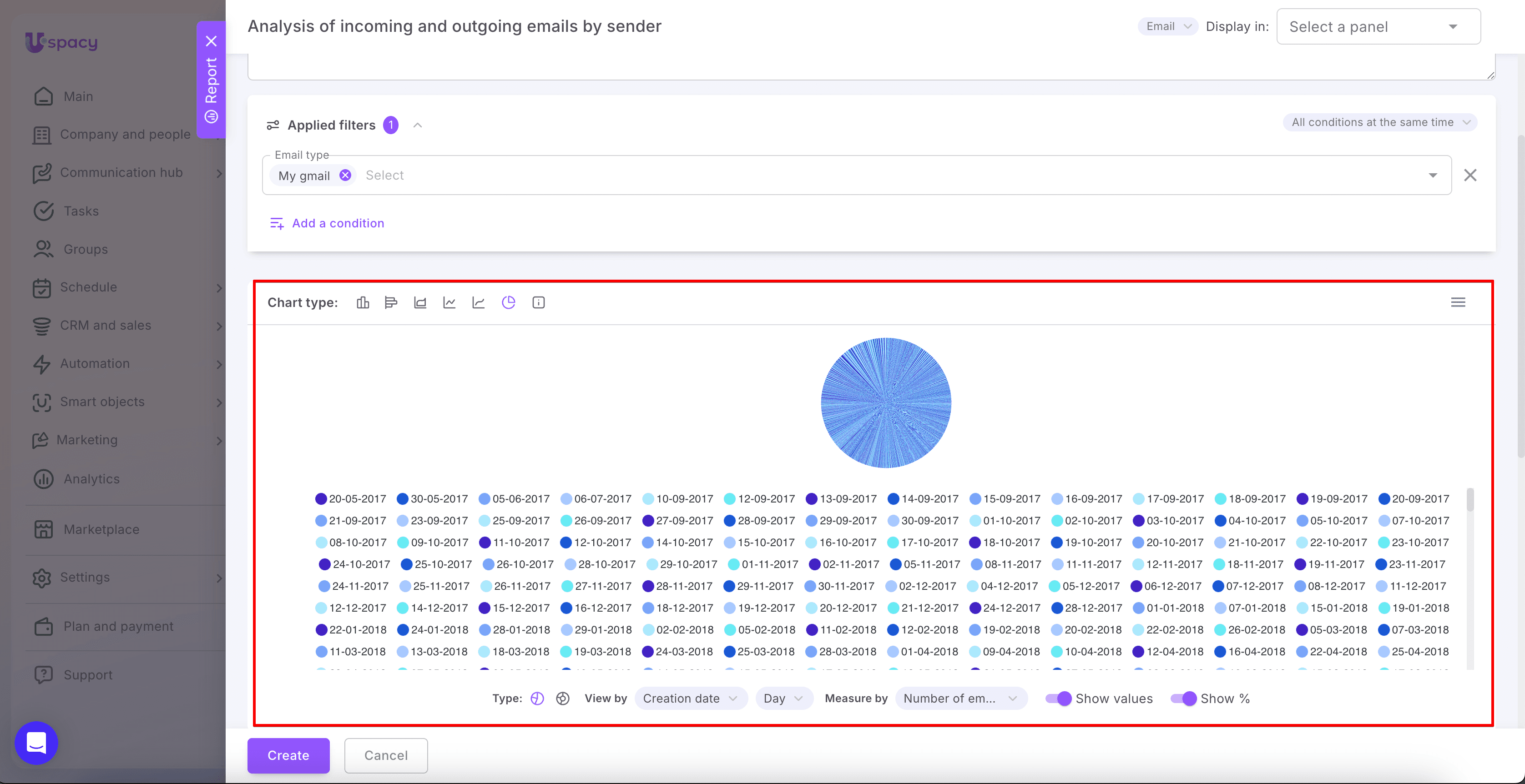Click the Marketplace store icon

pyautogui.click(x=43, y=529)
